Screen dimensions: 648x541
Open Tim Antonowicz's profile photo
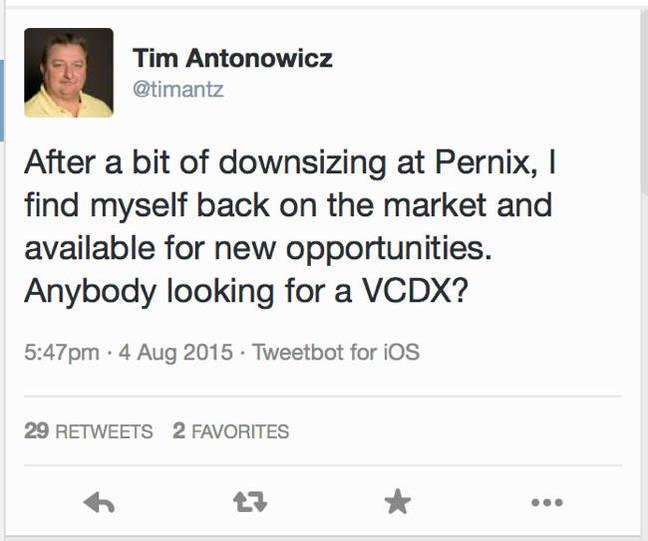69,73
